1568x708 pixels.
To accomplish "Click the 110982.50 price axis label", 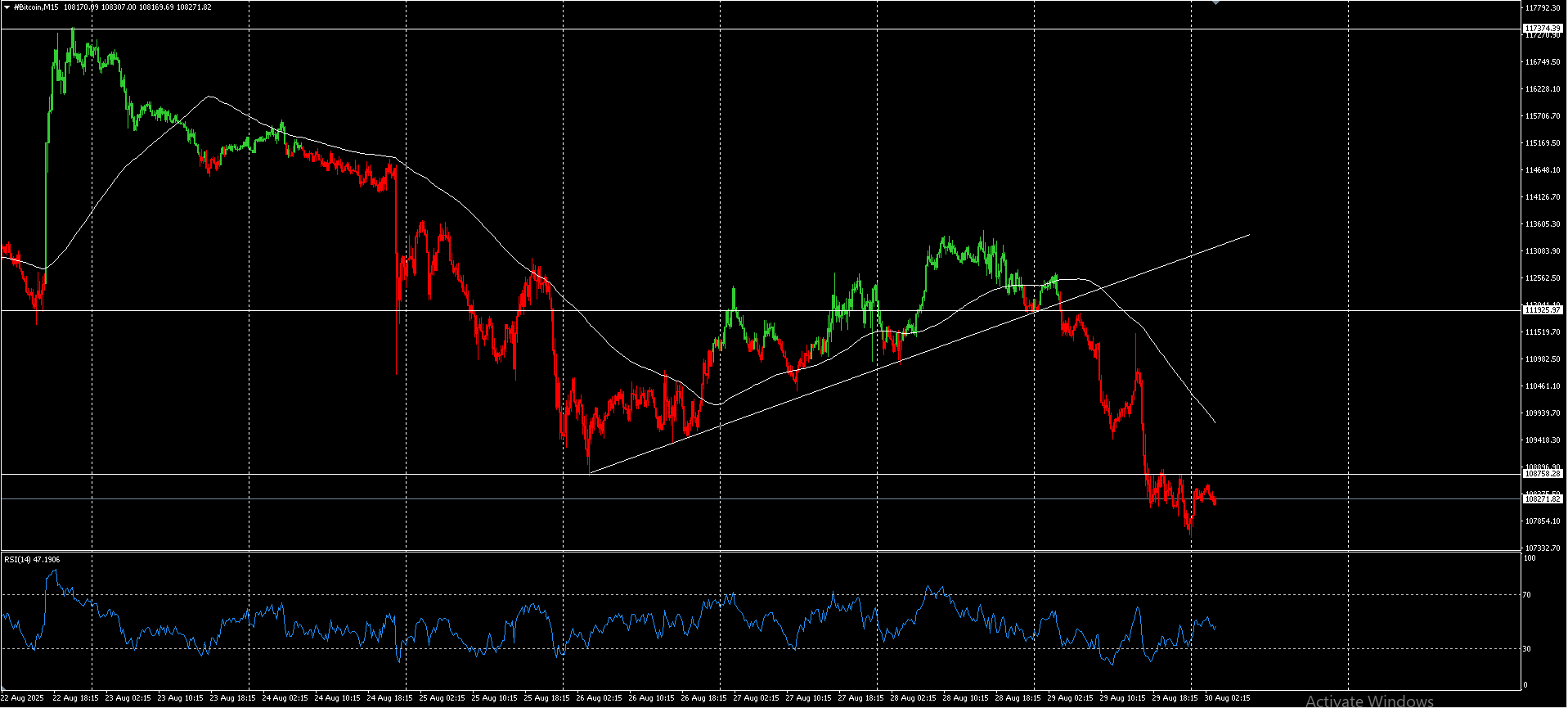I will coord(1543,359).
